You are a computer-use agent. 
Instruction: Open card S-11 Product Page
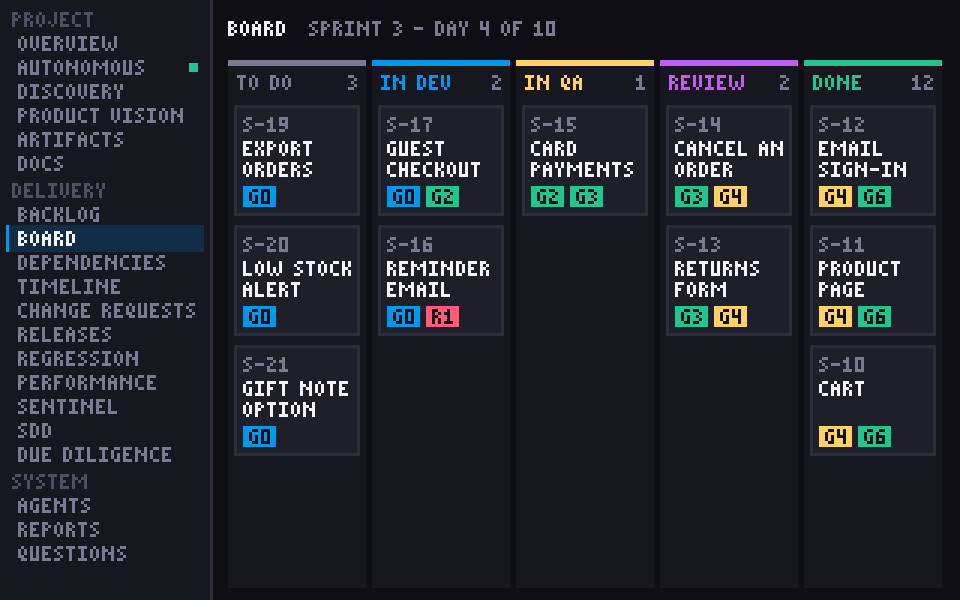pos(872,280)
